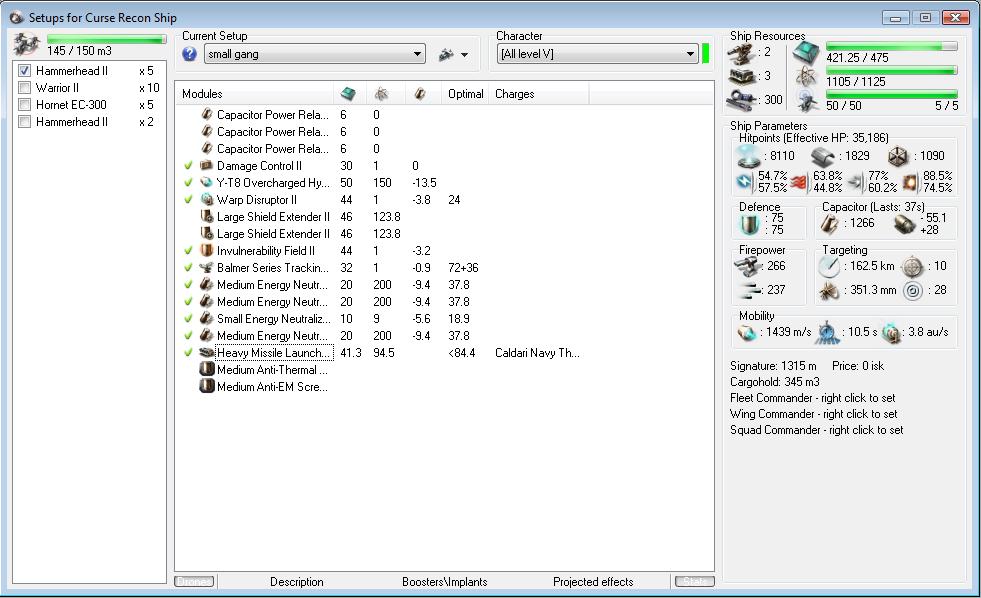This screenshot has width=981, height=598.
Task: Open the ship icon menu arrow
Action: coord(464,54)
